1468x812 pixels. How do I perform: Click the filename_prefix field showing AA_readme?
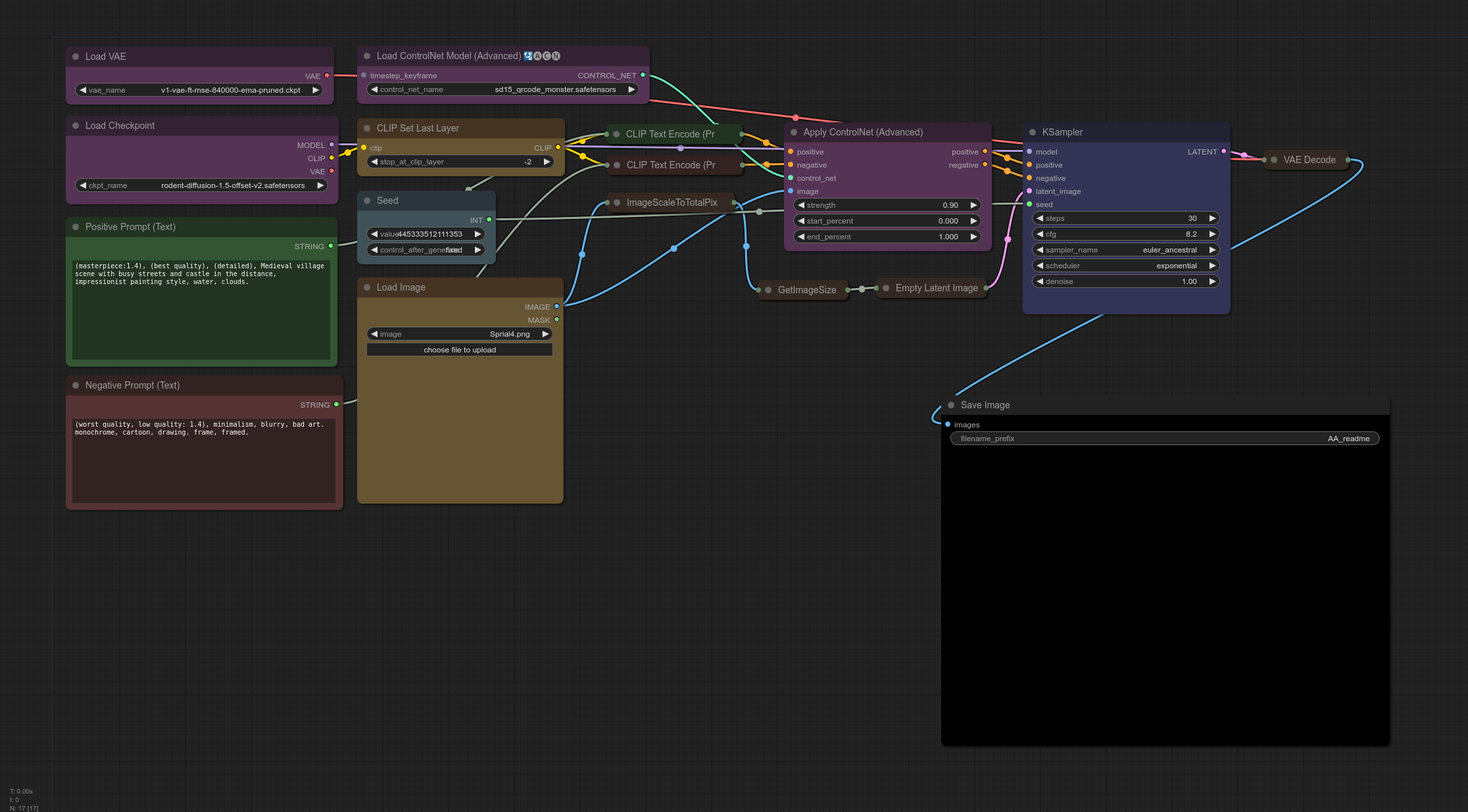tap(1164, 439)
